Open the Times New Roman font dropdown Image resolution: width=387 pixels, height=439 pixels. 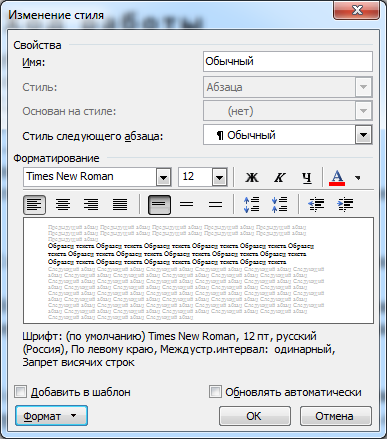tap(163, 177)
